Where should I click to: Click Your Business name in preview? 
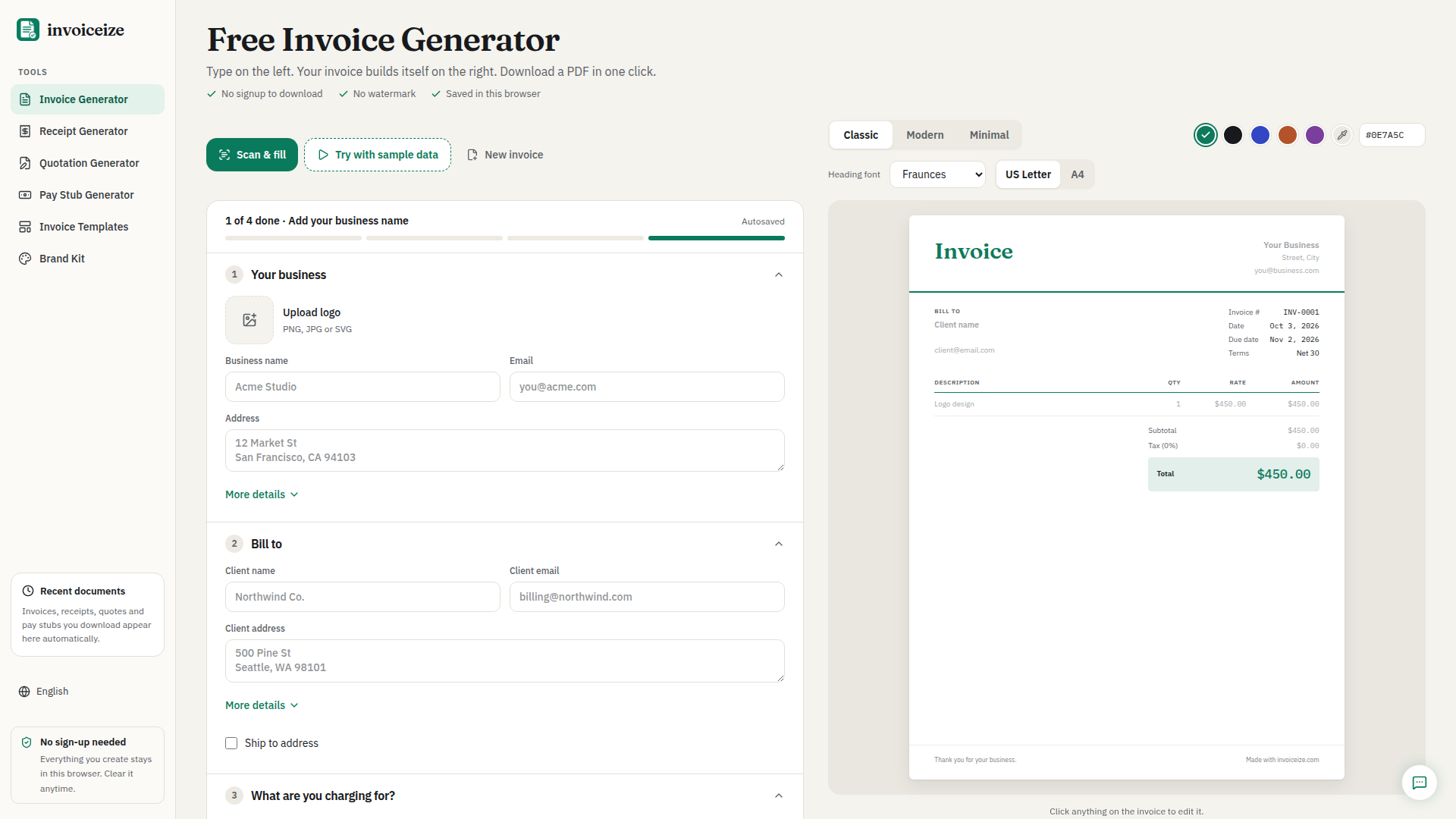click(1291, 245)
